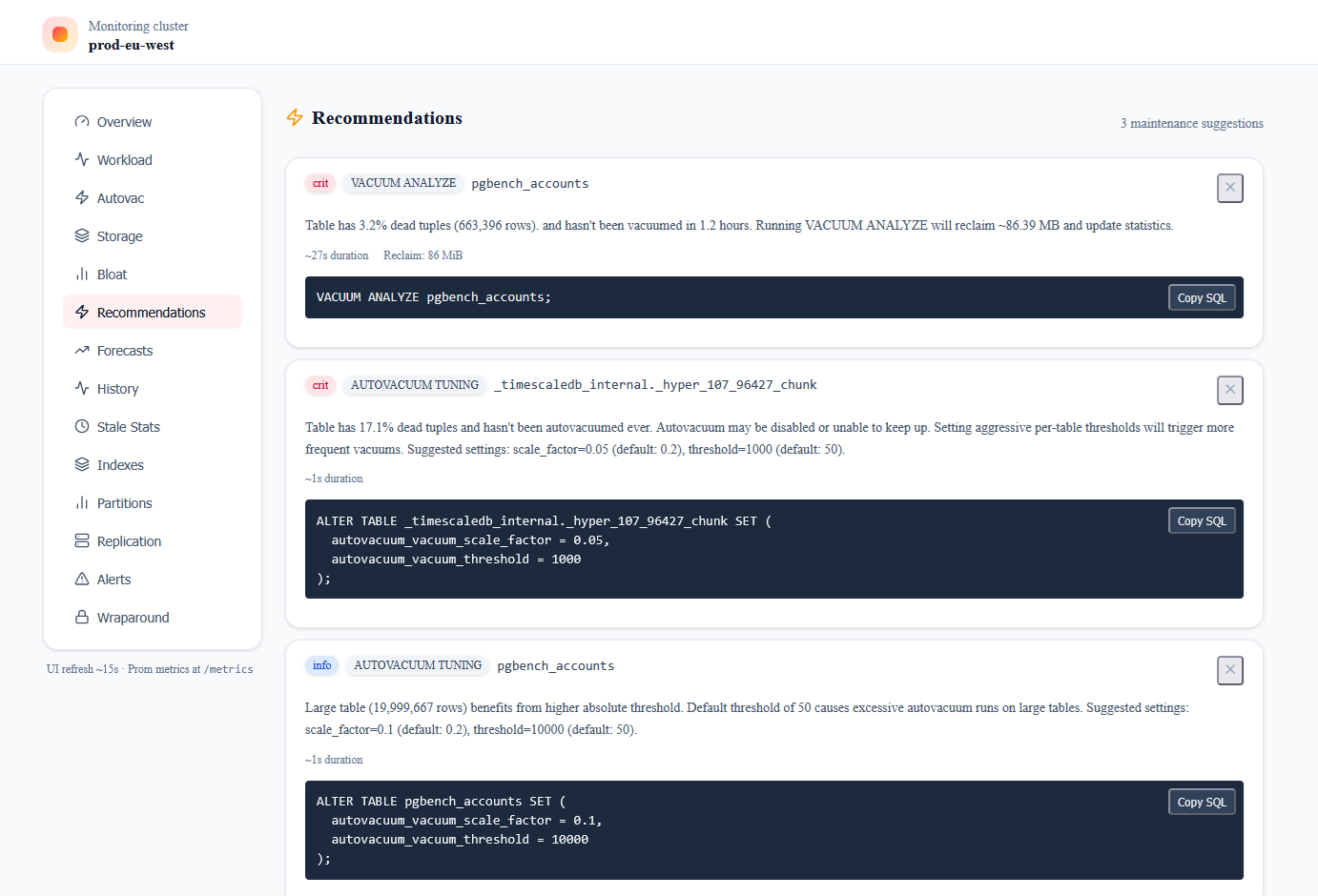Click the orange cluster status indicator
Image resolution: width=1318 pixels, height=896 pixels.
coord(59,33)
